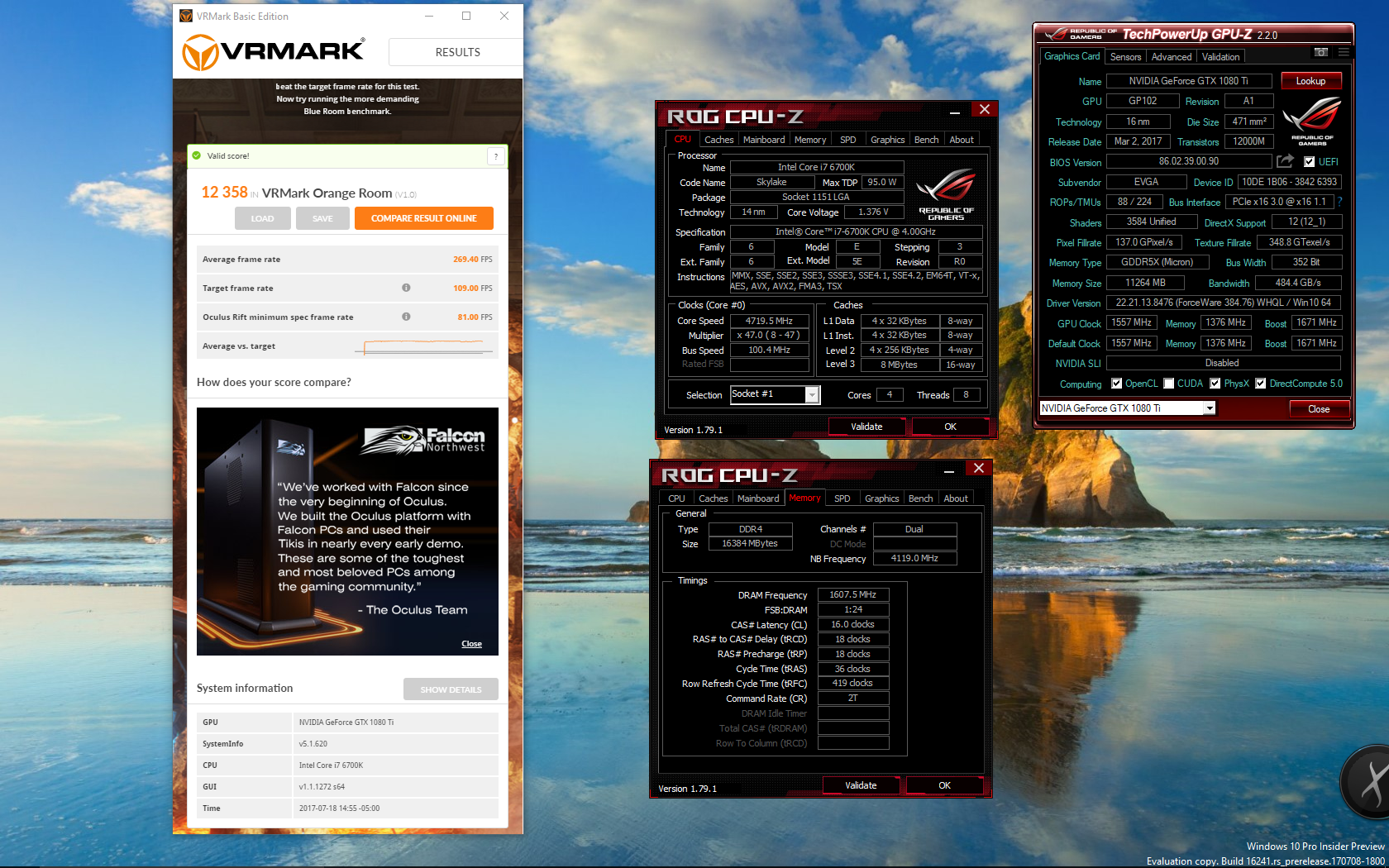The height and width of the screenshot is (868, 1389).
Task: Open Caches tab in CPU-Z processor window
Action: tap(718, 140)
